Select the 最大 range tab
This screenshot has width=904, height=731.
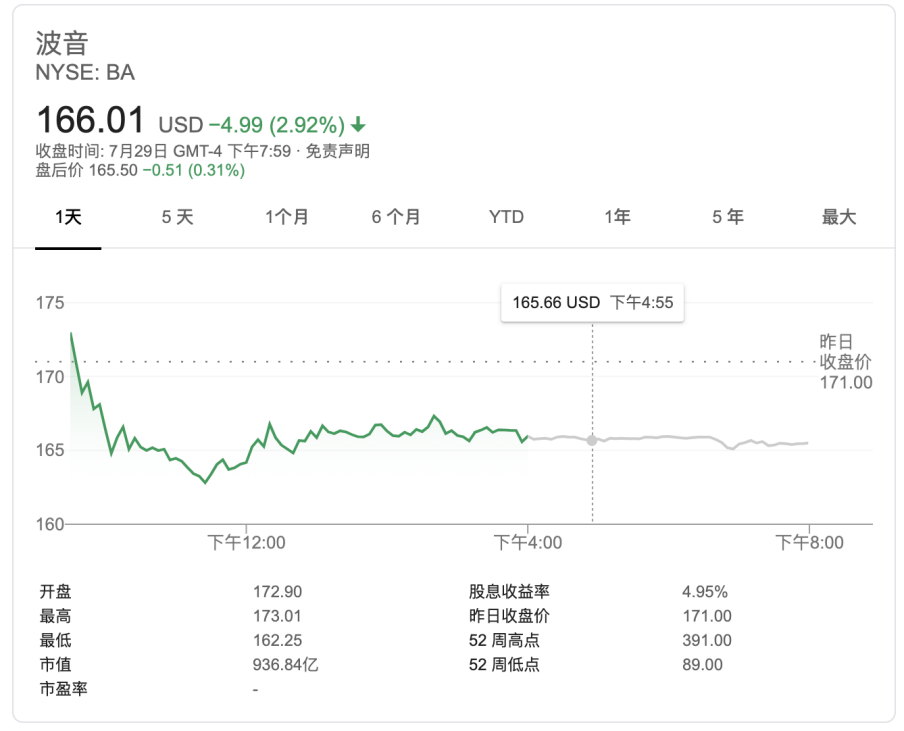[x=839, y=217]
